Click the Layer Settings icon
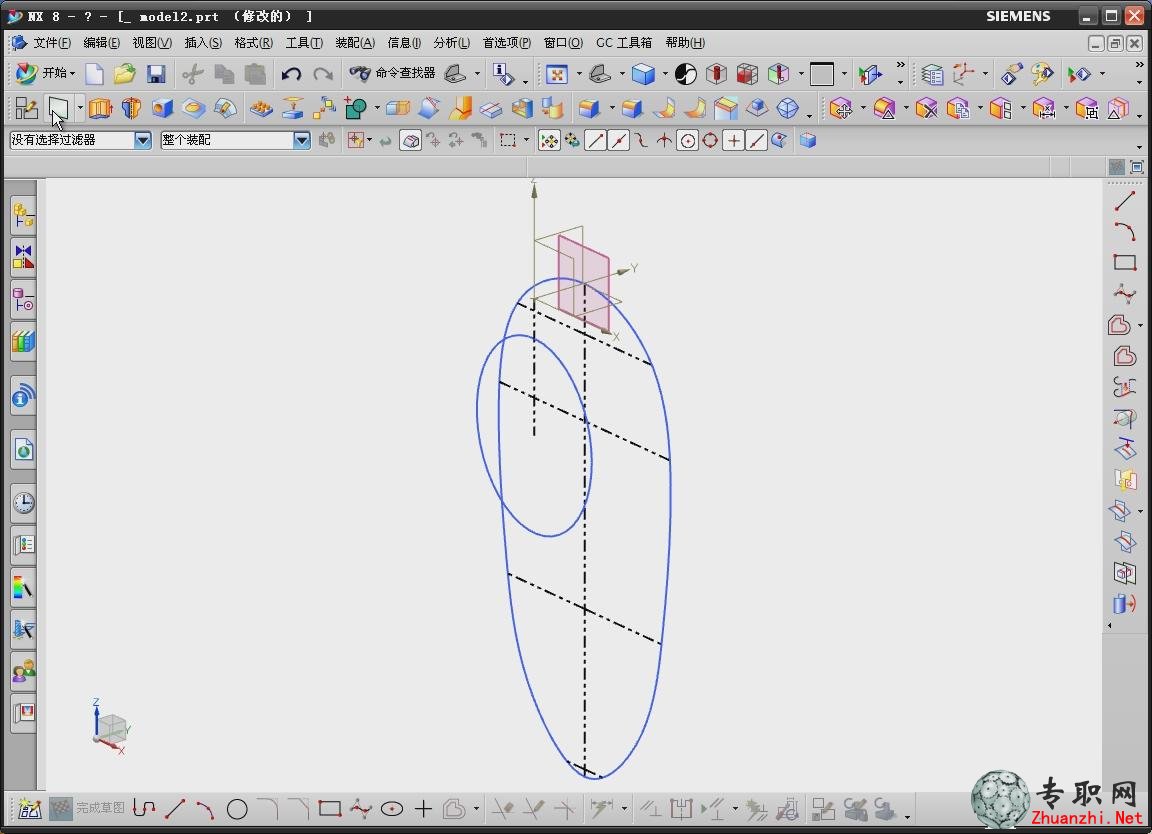The width and height of the screenshot is (1152, 834). point(932,73)
